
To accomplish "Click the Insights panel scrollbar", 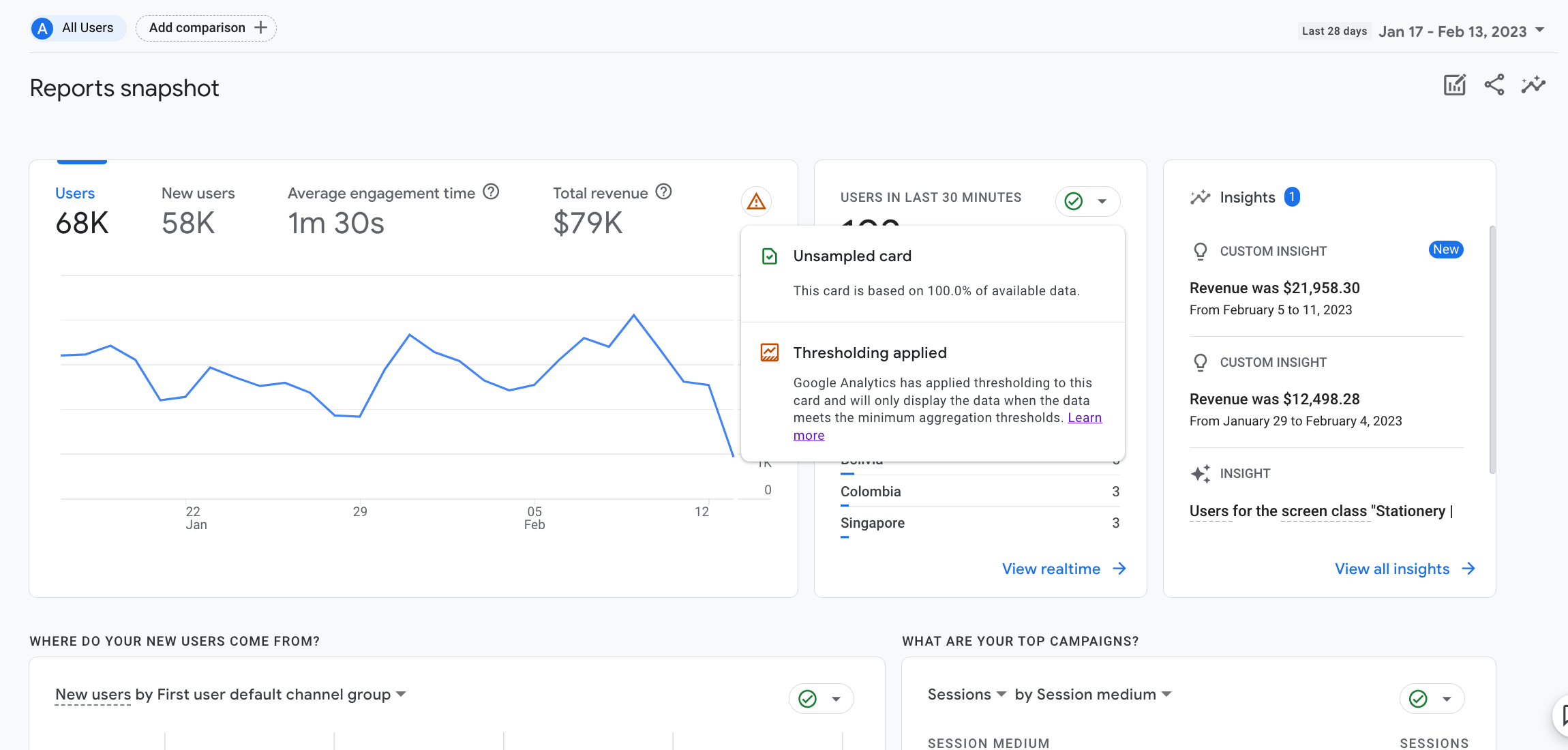I will tap(1492, 349).
